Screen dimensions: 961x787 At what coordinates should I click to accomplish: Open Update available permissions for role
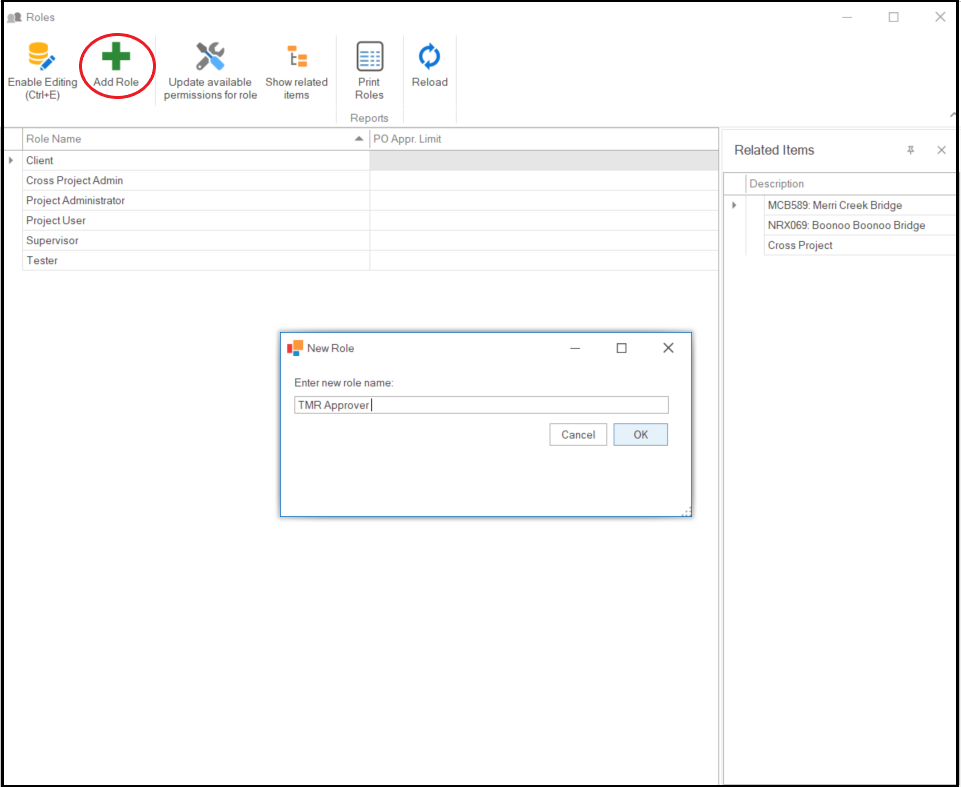(x=210, y=57)
